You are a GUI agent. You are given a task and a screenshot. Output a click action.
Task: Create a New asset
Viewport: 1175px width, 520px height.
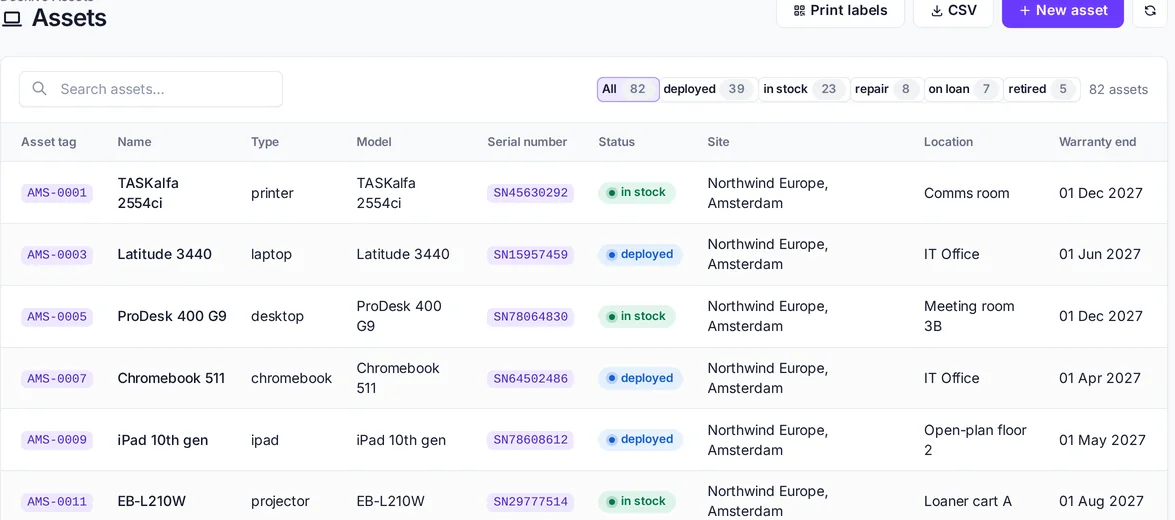pos(1063,10)
